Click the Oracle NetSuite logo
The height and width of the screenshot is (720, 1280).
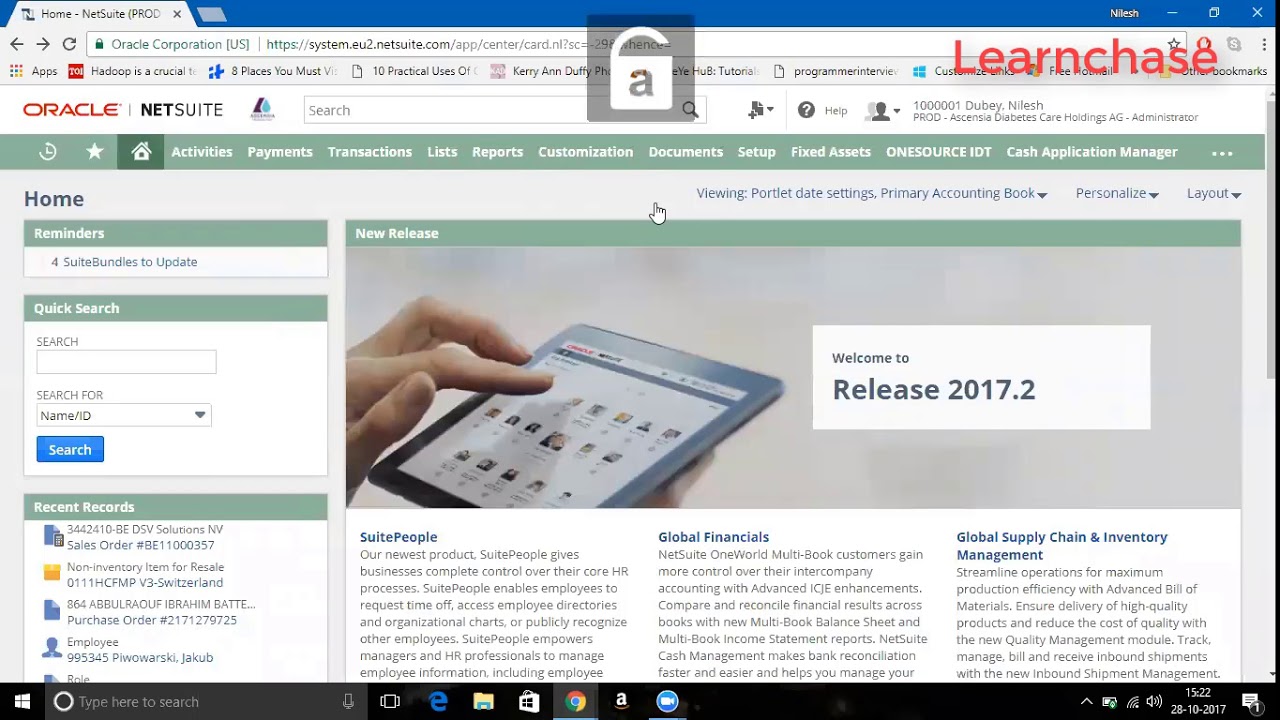pyautogui.click(x=123, y=110)
